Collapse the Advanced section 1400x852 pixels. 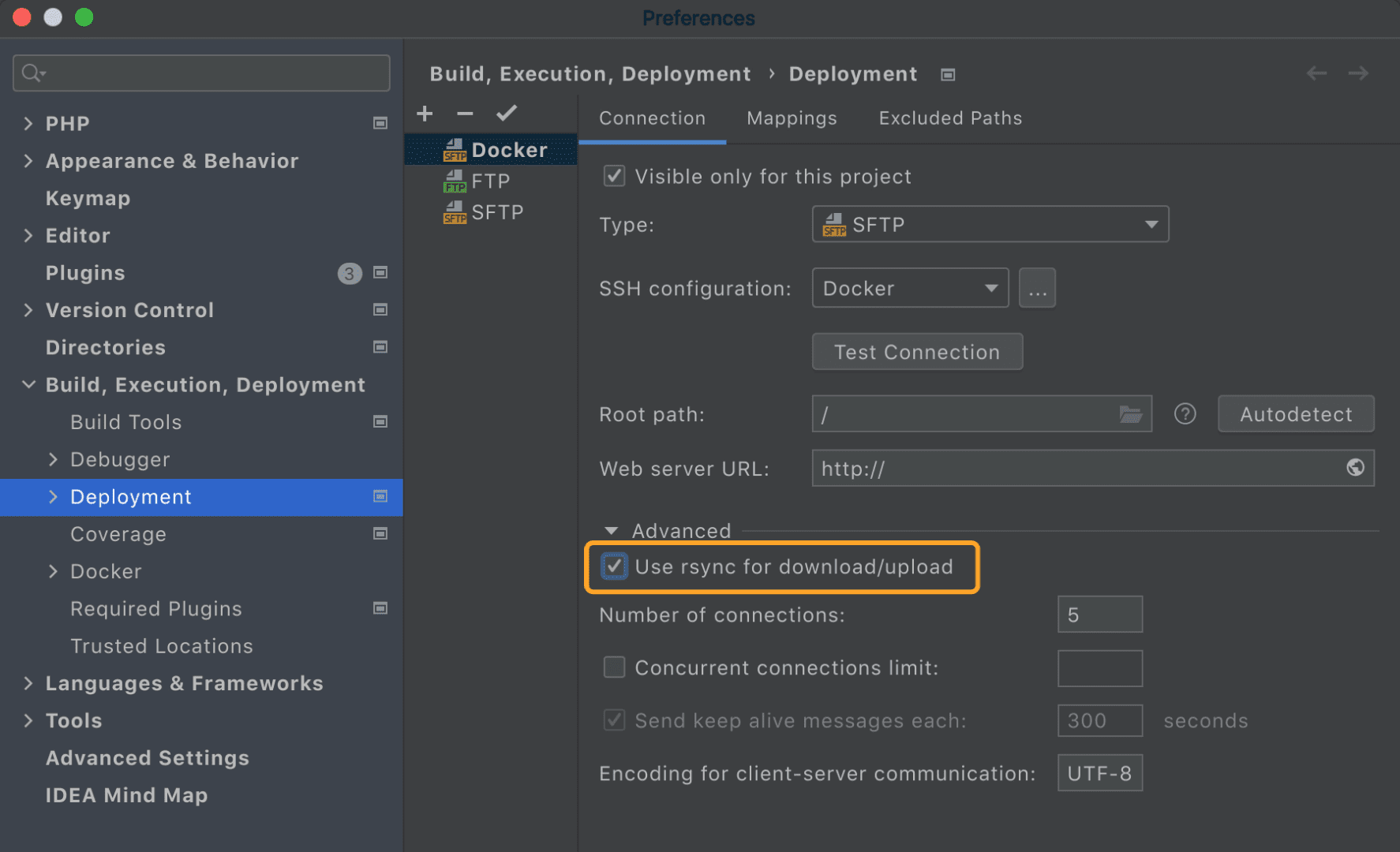[x=610, y=530]
